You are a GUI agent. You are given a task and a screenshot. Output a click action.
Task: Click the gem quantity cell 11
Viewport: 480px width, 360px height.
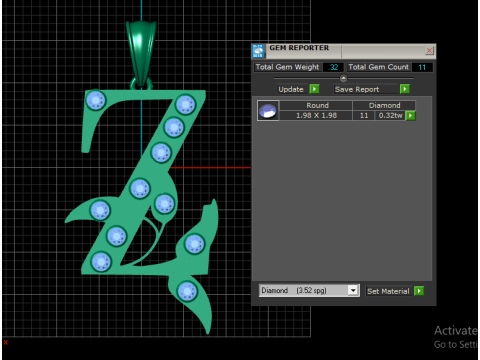(x=364, y=116)
